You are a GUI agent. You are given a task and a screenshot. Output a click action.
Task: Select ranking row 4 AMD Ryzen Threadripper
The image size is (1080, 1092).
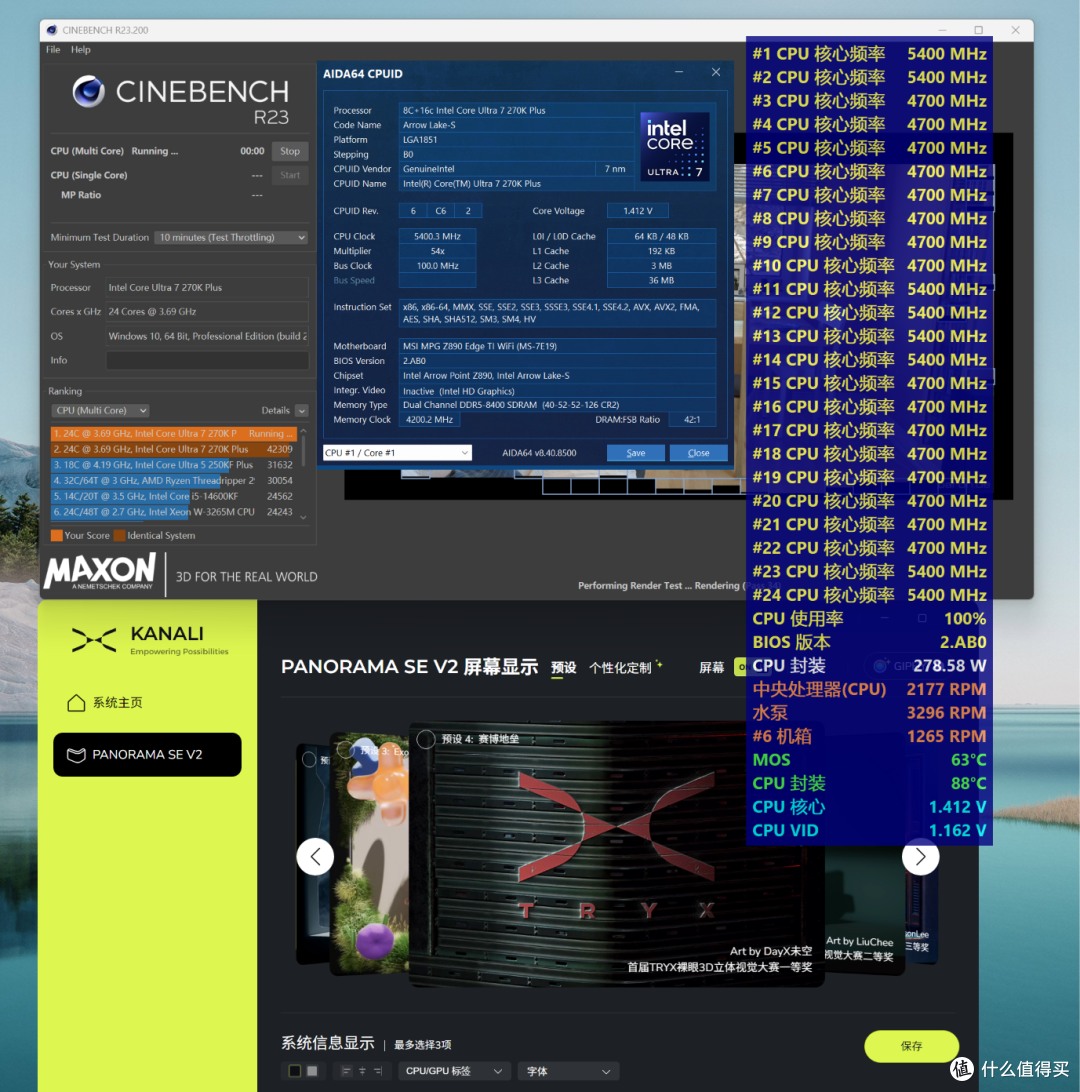point(173,481)
